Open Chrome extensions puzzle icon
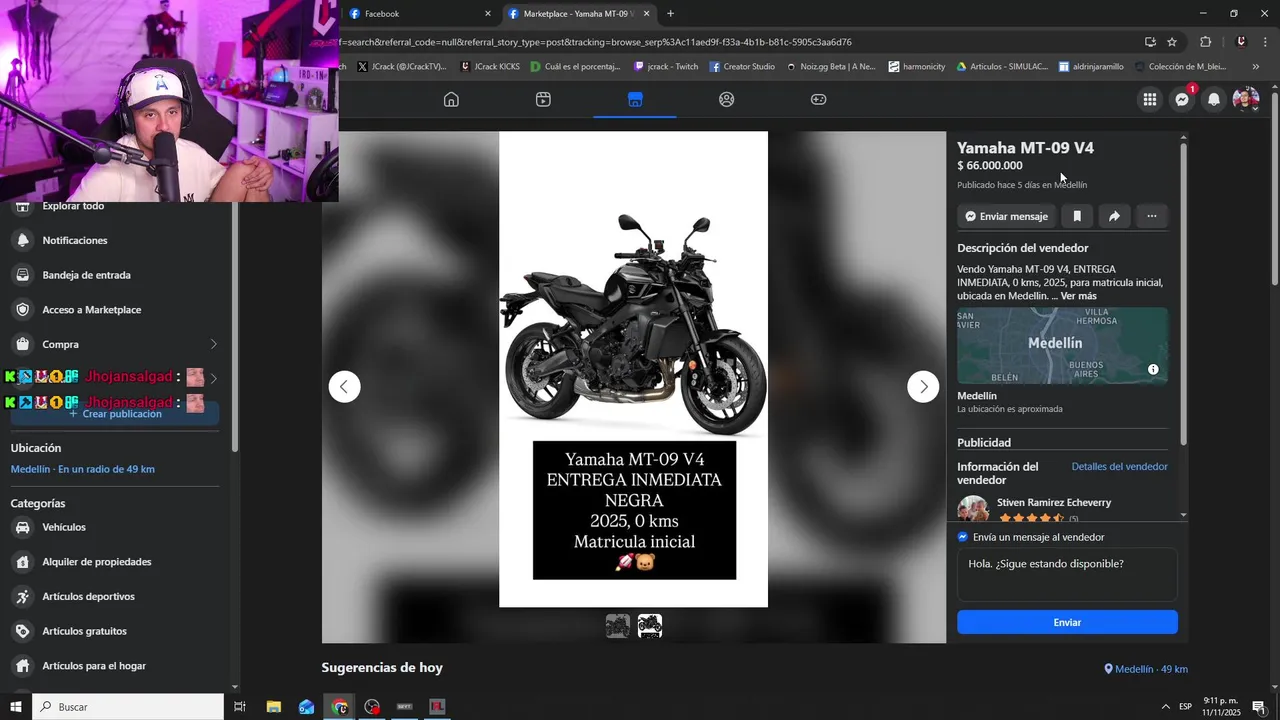Screen dimensions: 1280x720 (x=1205, y=42)
